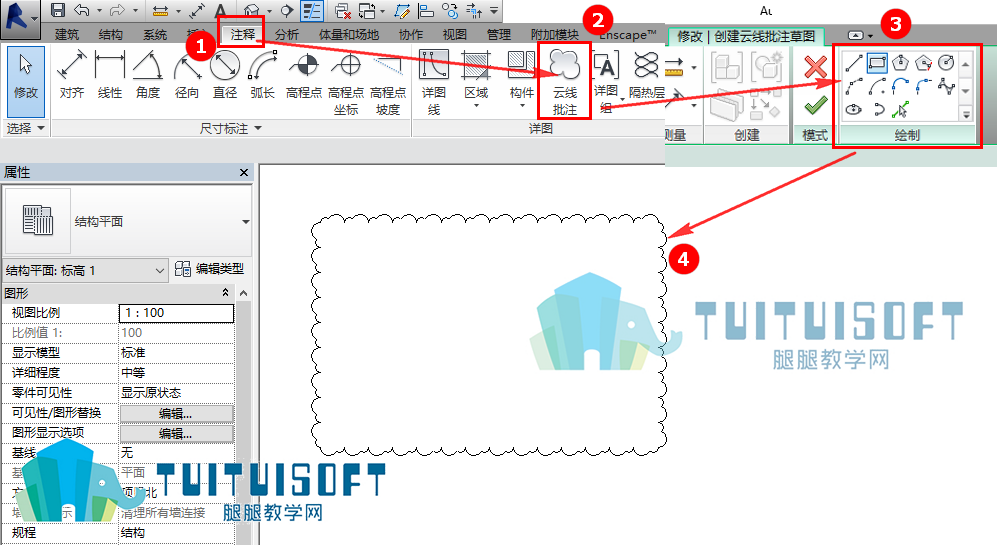Select the Pick Lines draw tool
This screenshot has width=1002, height=545.
pyautogui.click(x=900, y=109)
